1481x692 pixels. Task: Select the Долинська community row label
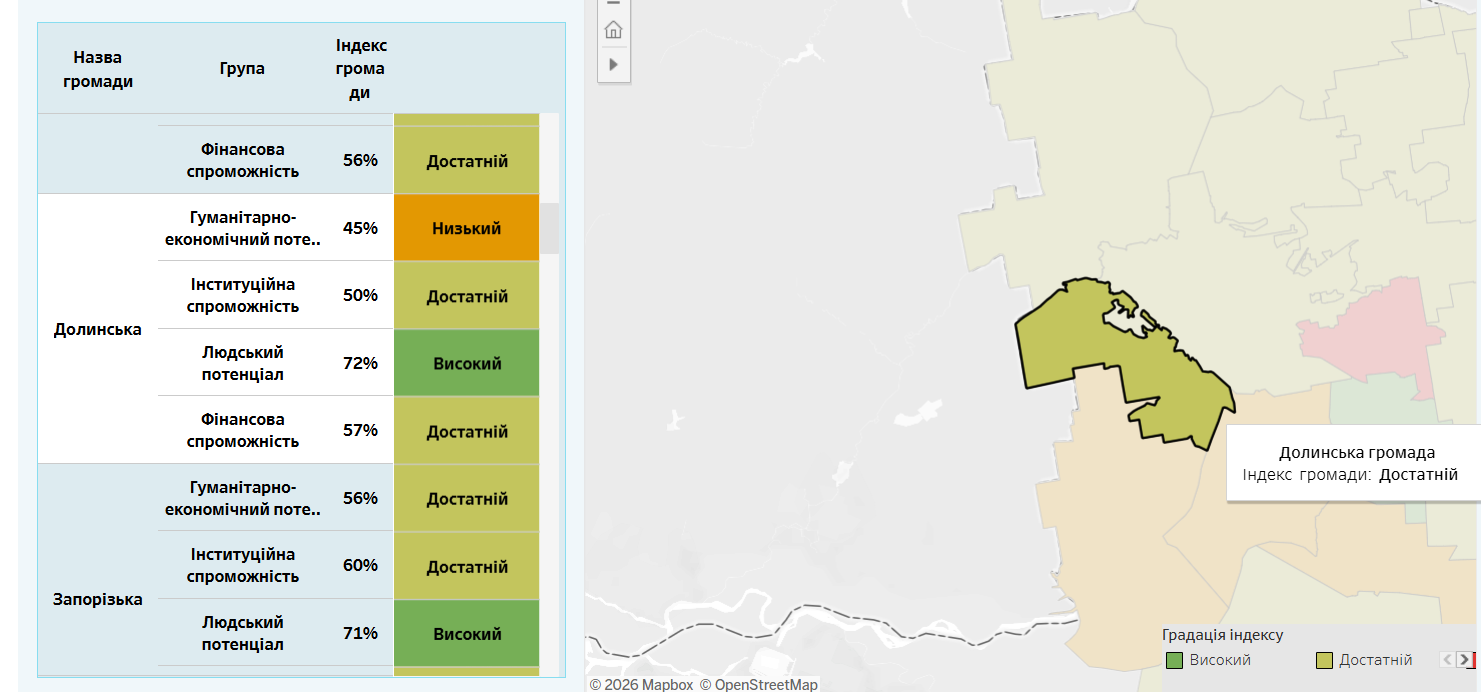pyautogui.click(x=98, y=329)
